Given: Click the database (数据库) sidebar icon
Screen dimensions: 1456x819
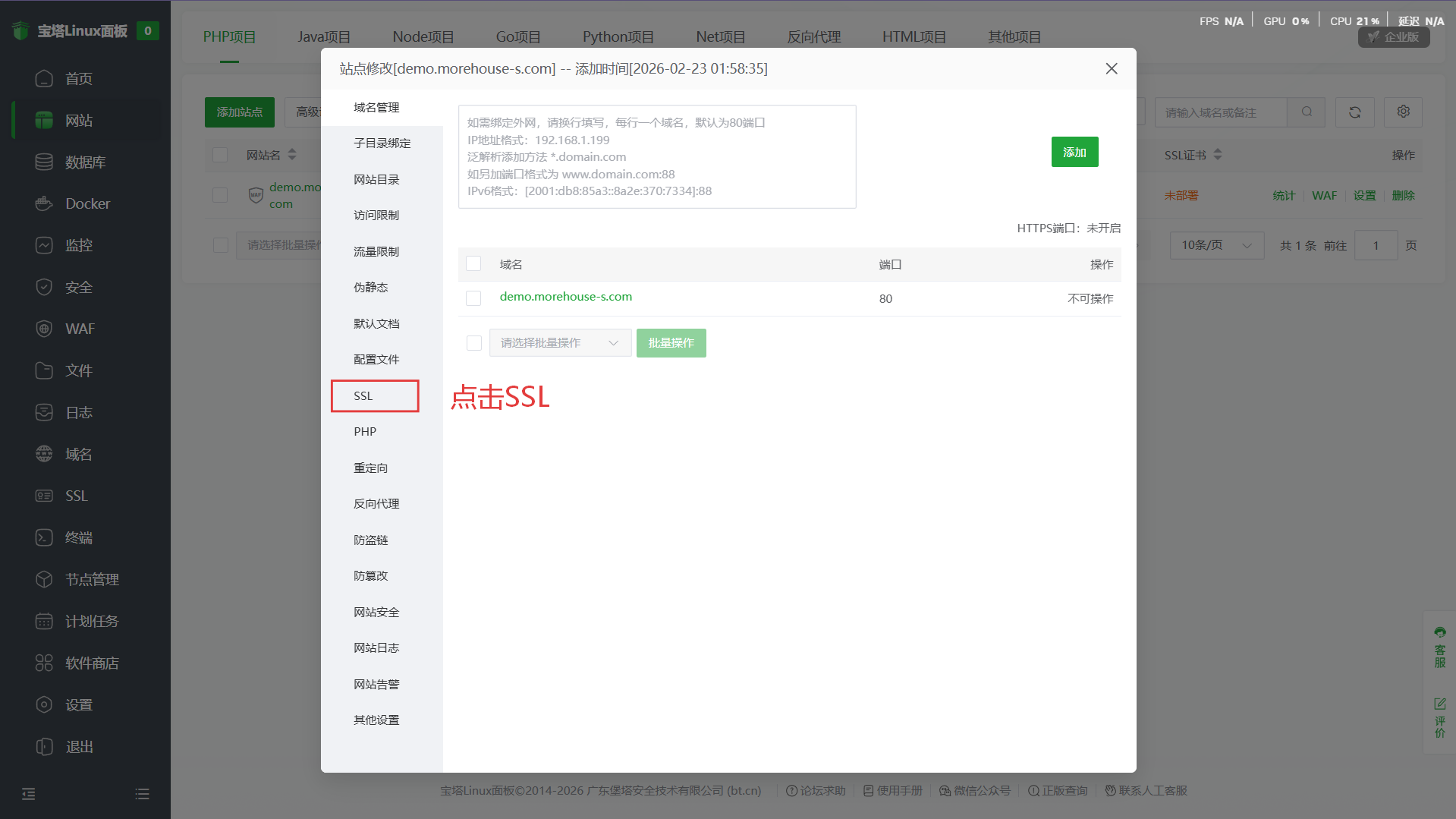Looking at the screenshot, I should point(44,162).
